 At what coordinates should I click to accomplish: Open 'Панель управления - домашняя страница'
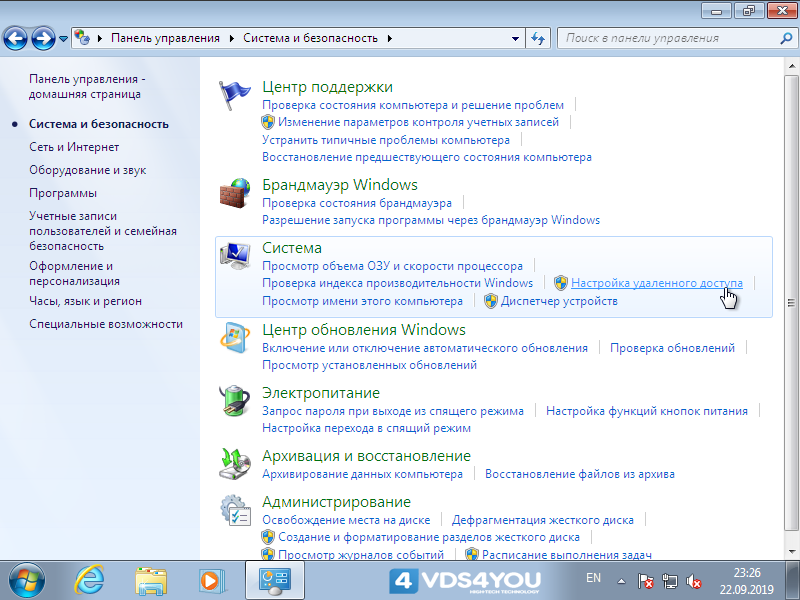(87, 86)
